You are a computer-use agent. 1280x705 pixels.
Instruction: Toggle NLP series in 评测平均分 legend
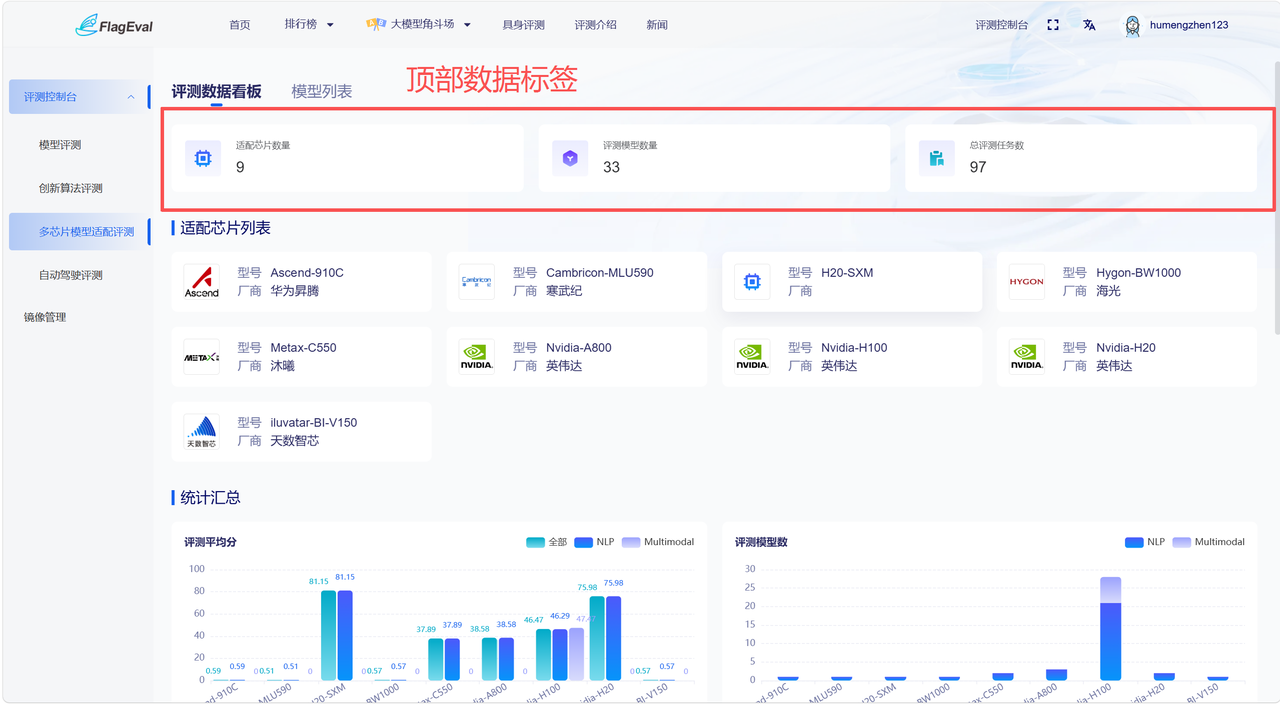[594, 542]
